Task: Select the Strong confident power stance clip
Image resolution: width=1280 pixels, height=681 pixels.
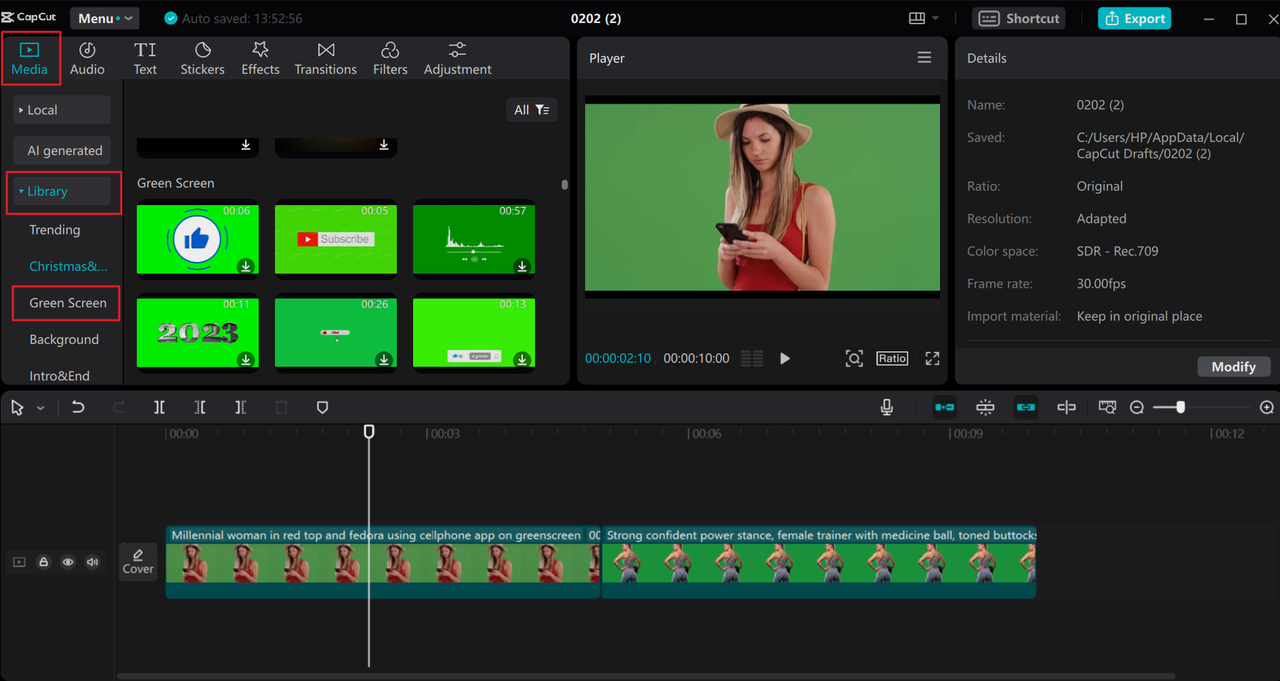Action: pyautogui.click(x=819, y=562)
